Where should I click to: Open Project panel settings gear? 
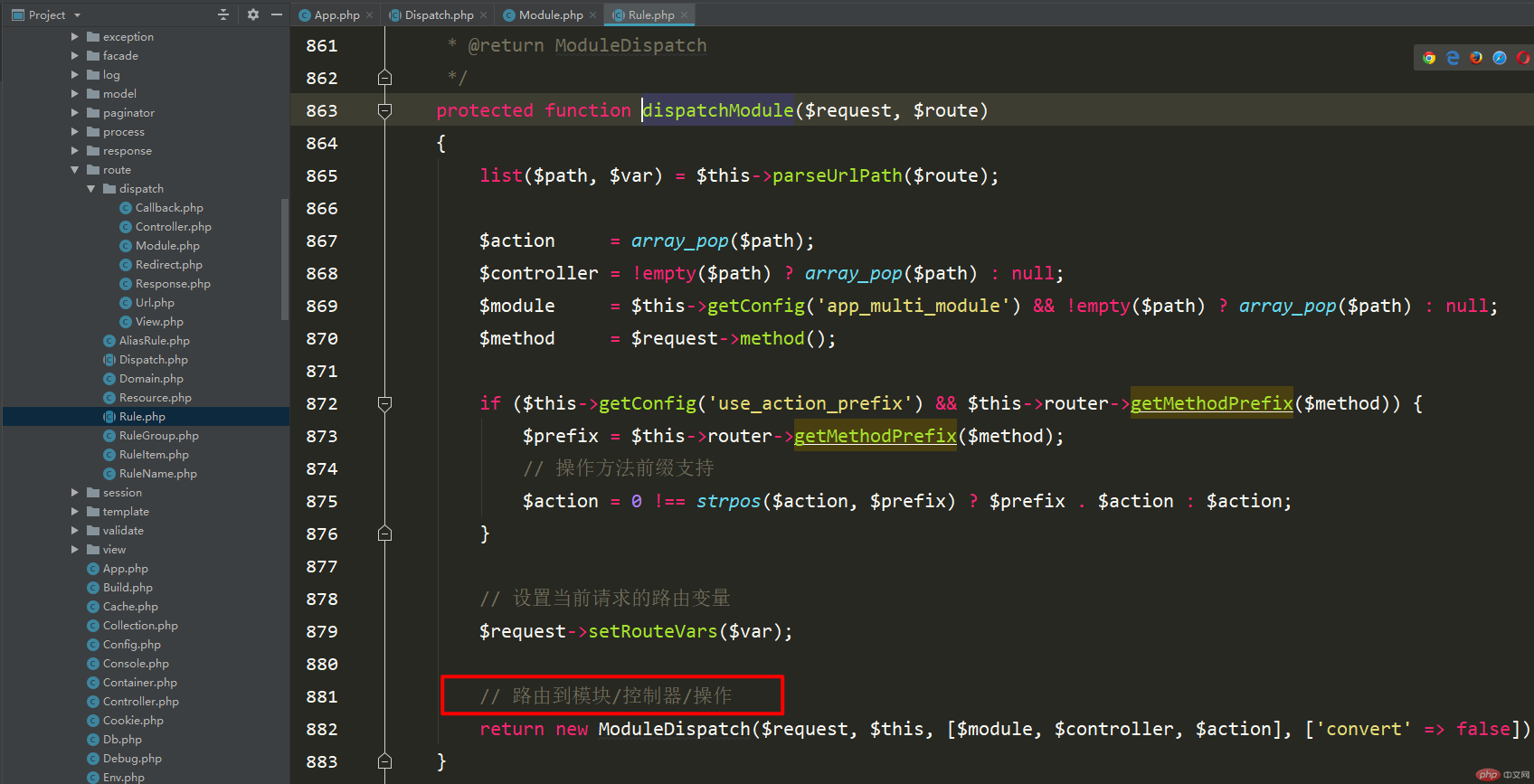point(252,14)
